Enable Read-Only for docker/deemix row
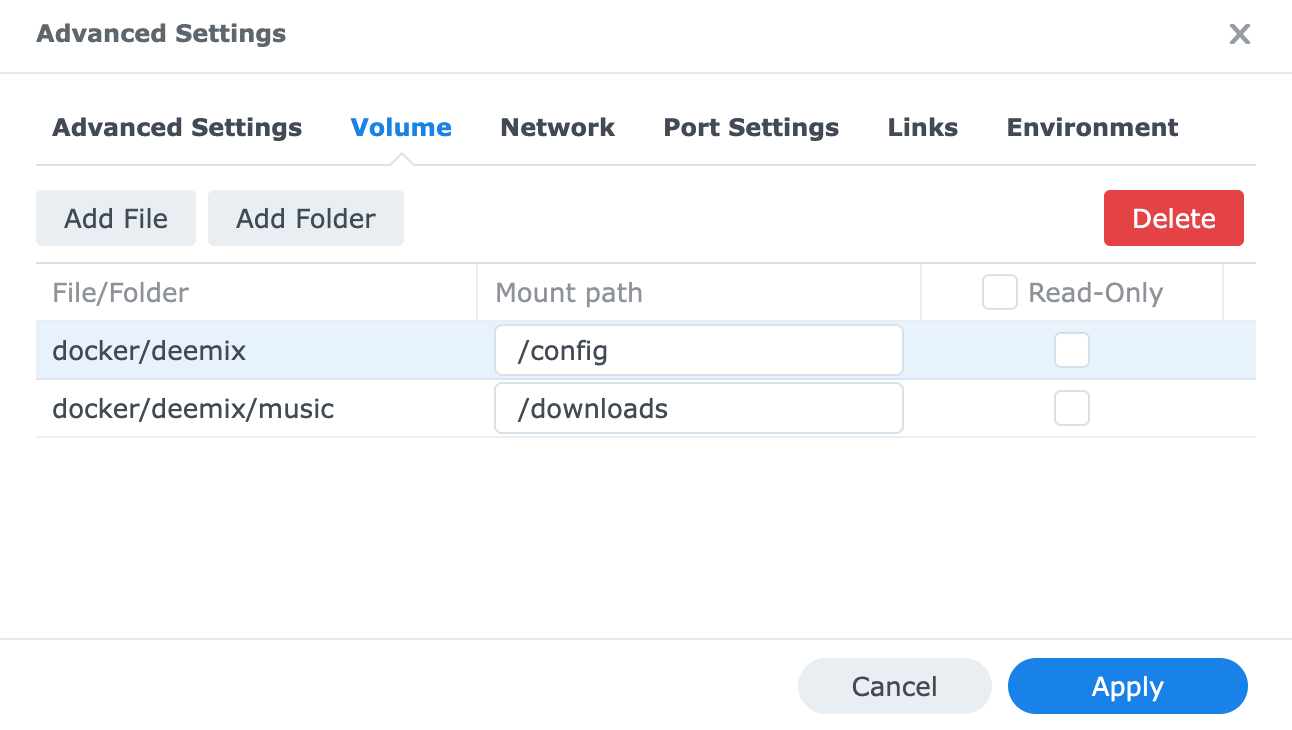This screenshot has width=1292, height=730. (x=1072, y=351)
